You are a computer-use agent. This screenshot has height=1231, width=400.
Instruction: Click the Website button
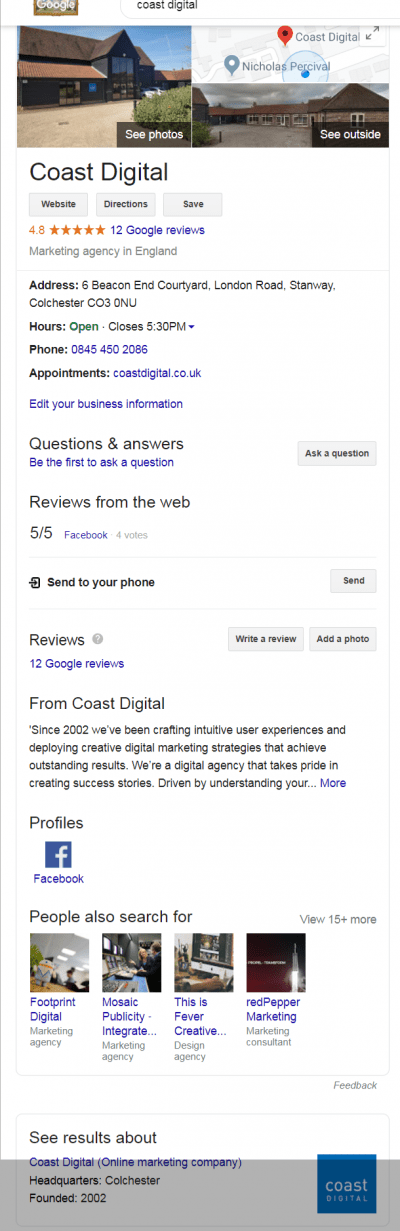[x=58, y=204]
